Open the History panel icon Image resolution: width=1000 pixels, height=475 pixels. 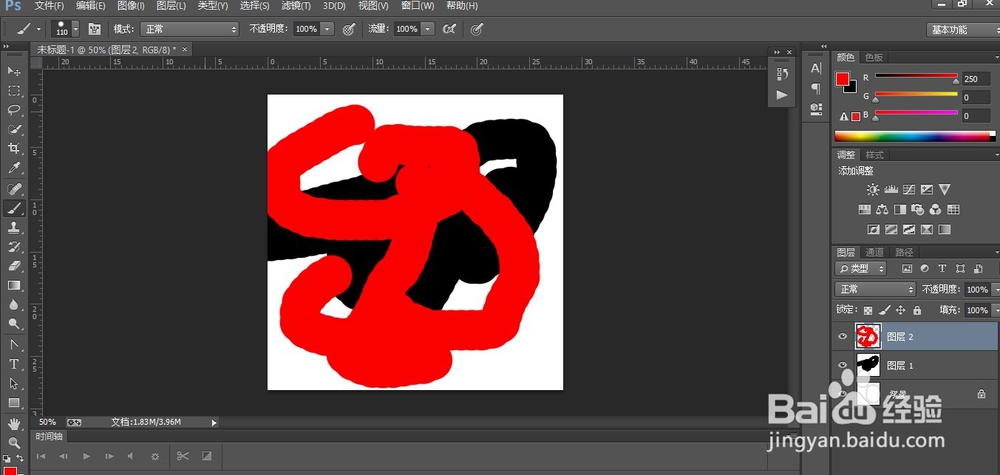(783, 74)
